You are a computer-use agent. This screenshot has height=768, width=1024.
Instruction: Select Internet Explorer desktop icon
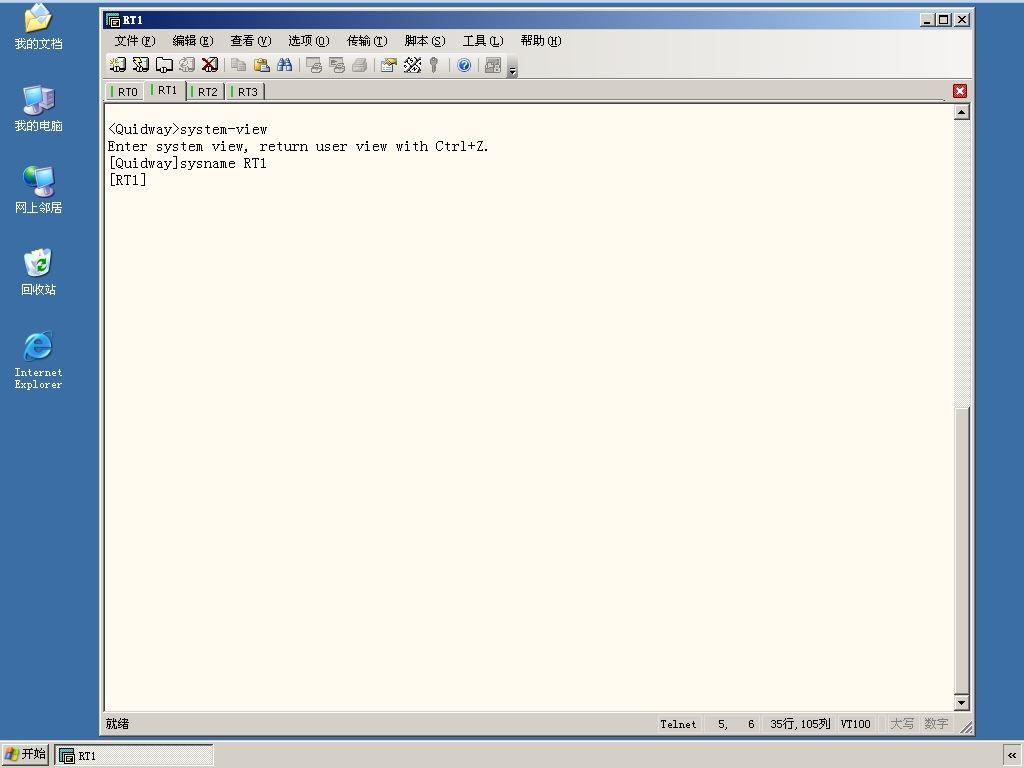38,360
